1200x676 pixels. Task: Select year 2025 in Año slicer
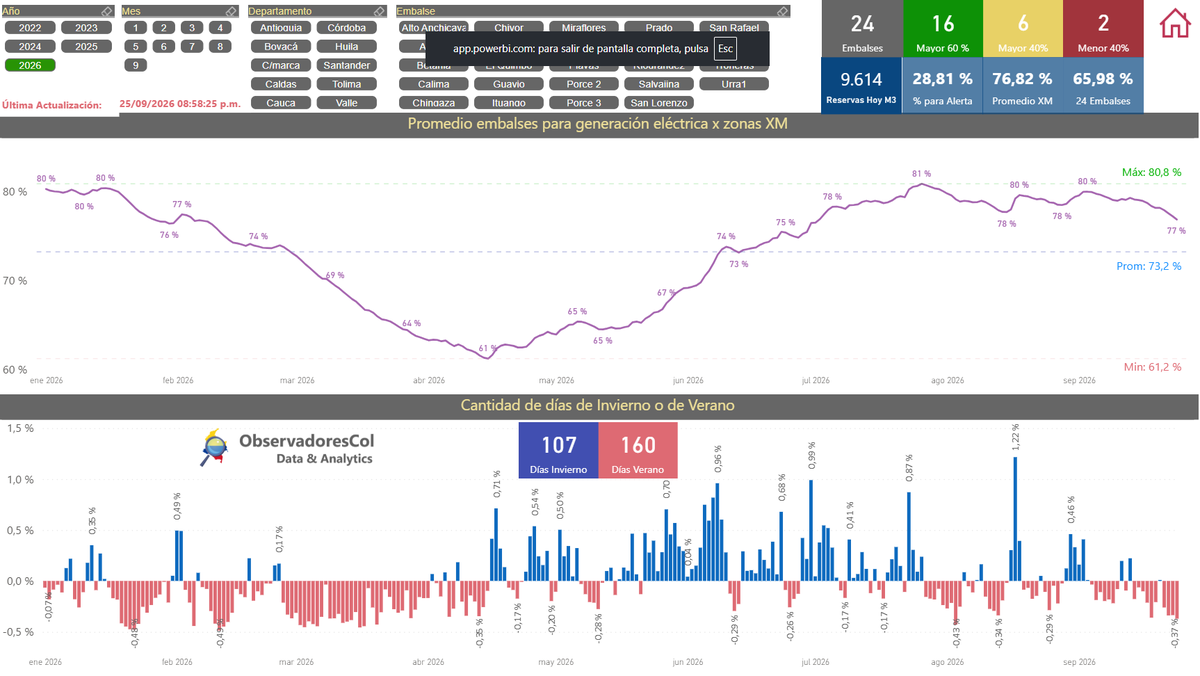(x=86, y=46)
